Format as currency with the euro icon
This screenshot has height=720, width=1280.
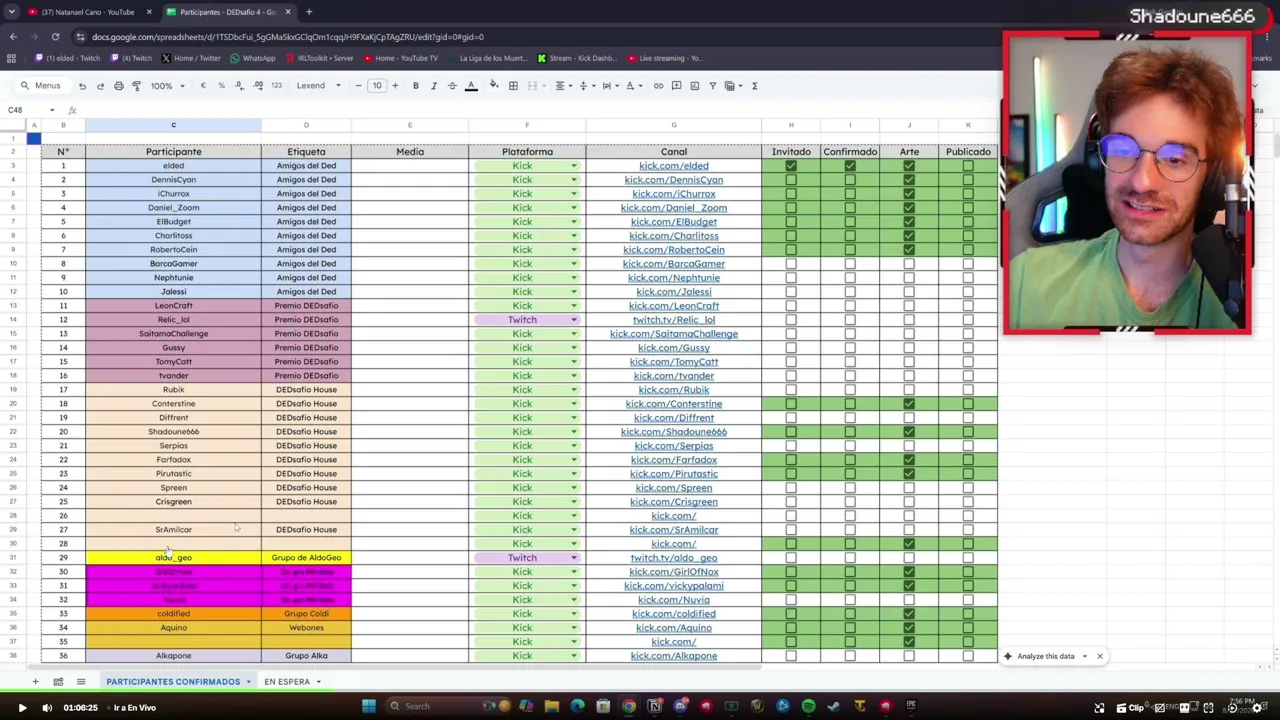pos(203,86)
